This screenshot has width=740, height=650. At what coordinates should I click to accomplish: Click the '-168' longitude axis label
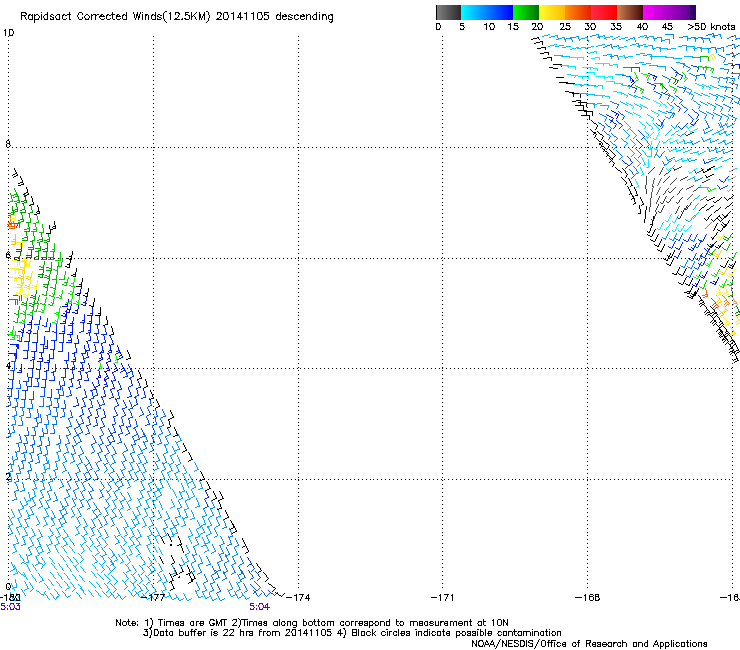pos(588,597)
